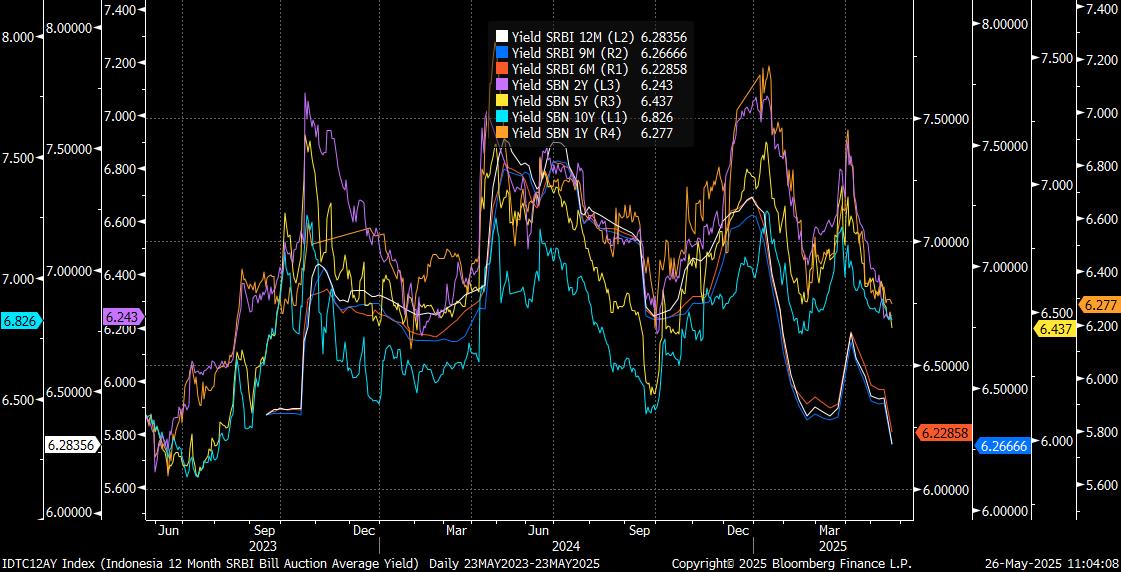Click the 2023 year label on time axis
Image resolution: width=1121 pixels, height=572 pixels.
262,547
